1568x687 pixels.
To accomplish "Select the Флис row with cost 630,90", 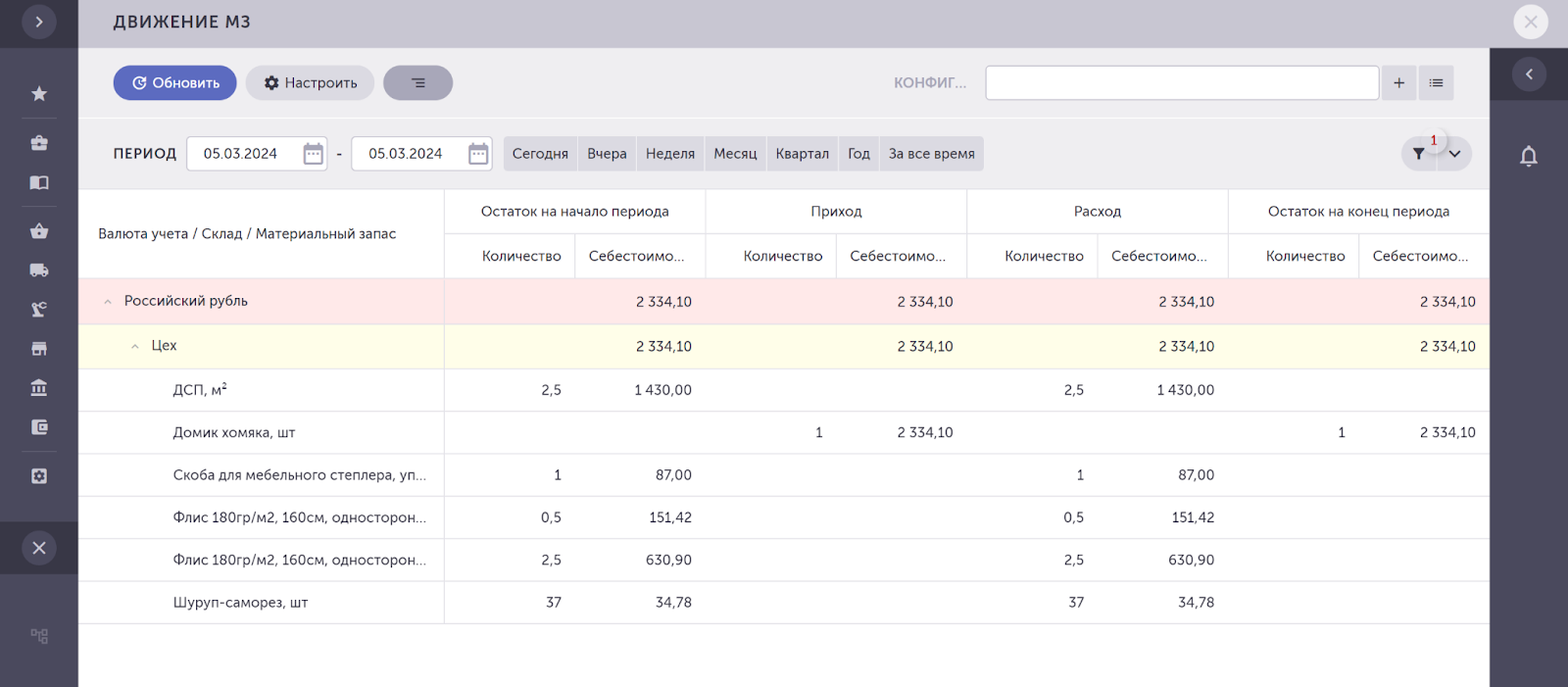I will tap(784, 561).
